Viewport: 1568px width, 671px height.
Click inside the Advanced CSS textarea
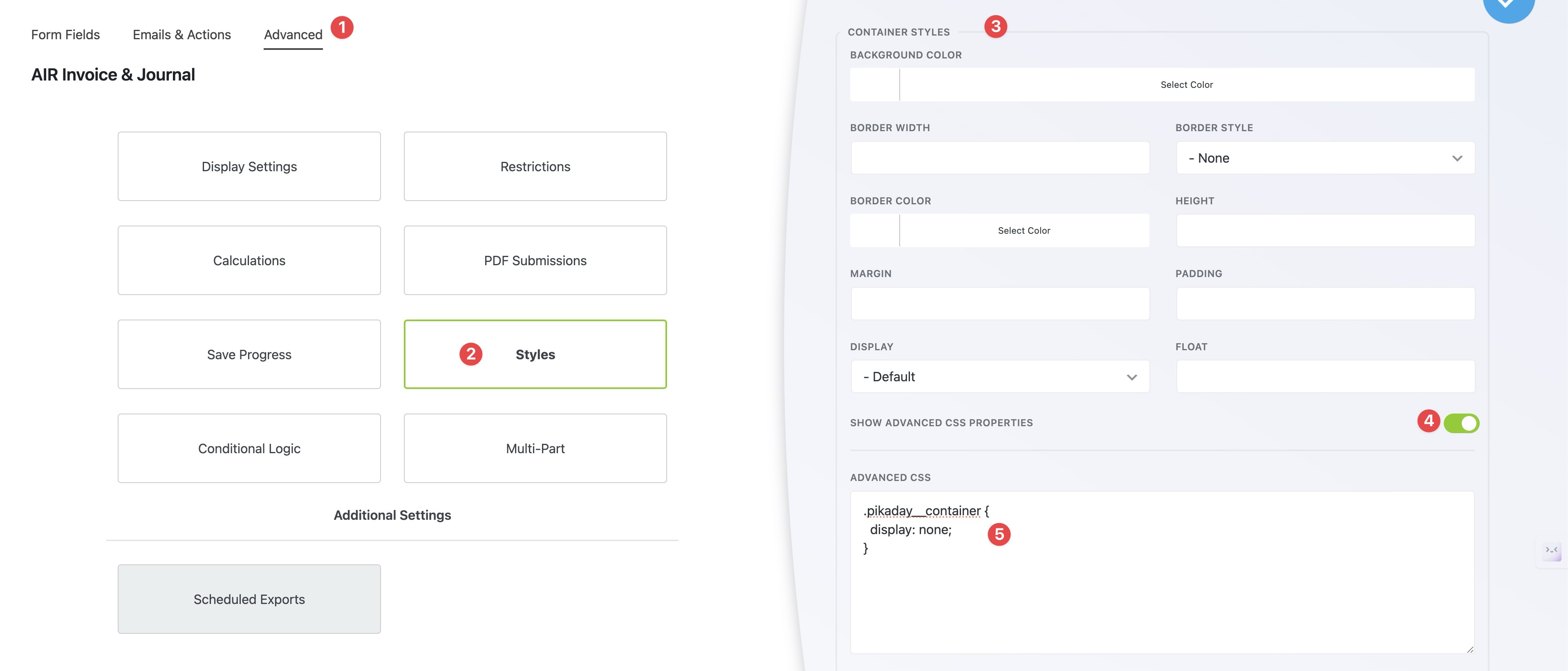pos(1161,596)
